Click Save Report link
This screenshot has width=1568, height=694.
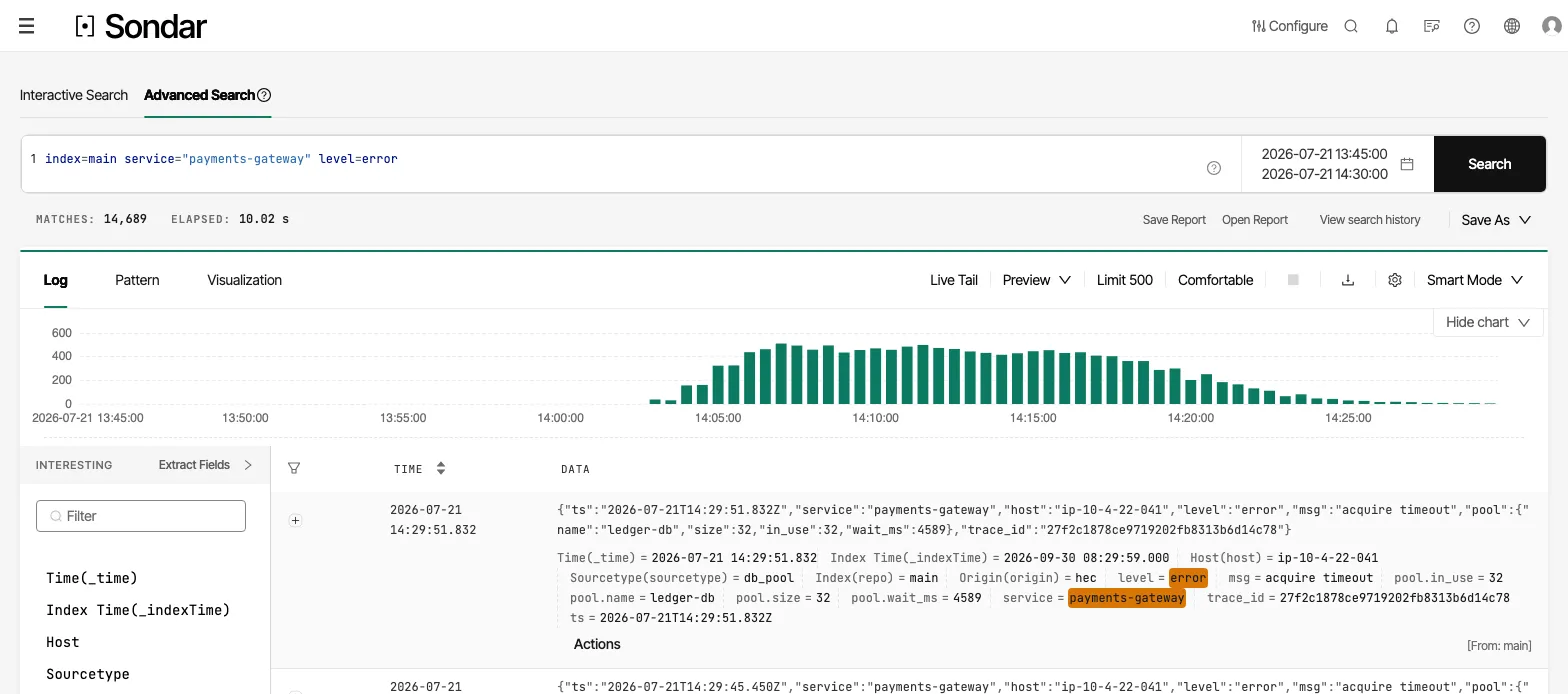(x=1174, y=220)
